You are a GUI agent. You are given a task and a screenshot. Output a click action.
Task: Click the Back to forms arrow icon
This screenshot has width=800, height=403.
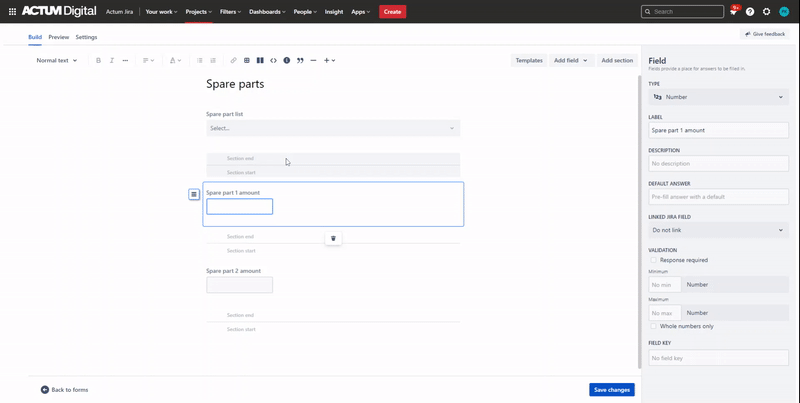(x=45, y=390)
